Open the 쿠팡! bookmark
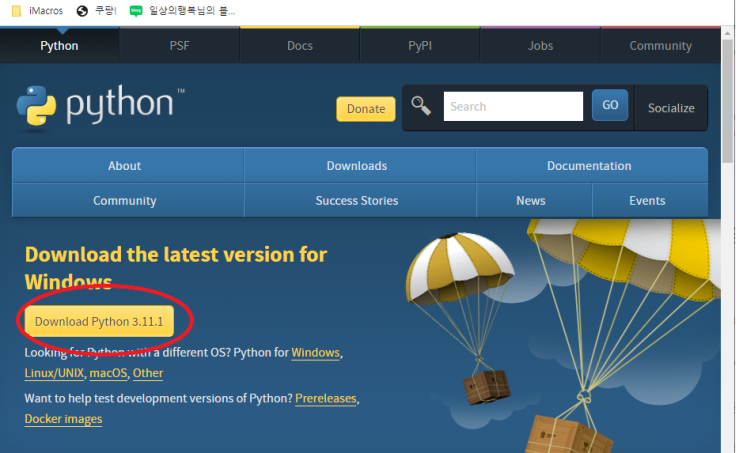Screen dimensions: 743x453 click(x=95, y=11)
